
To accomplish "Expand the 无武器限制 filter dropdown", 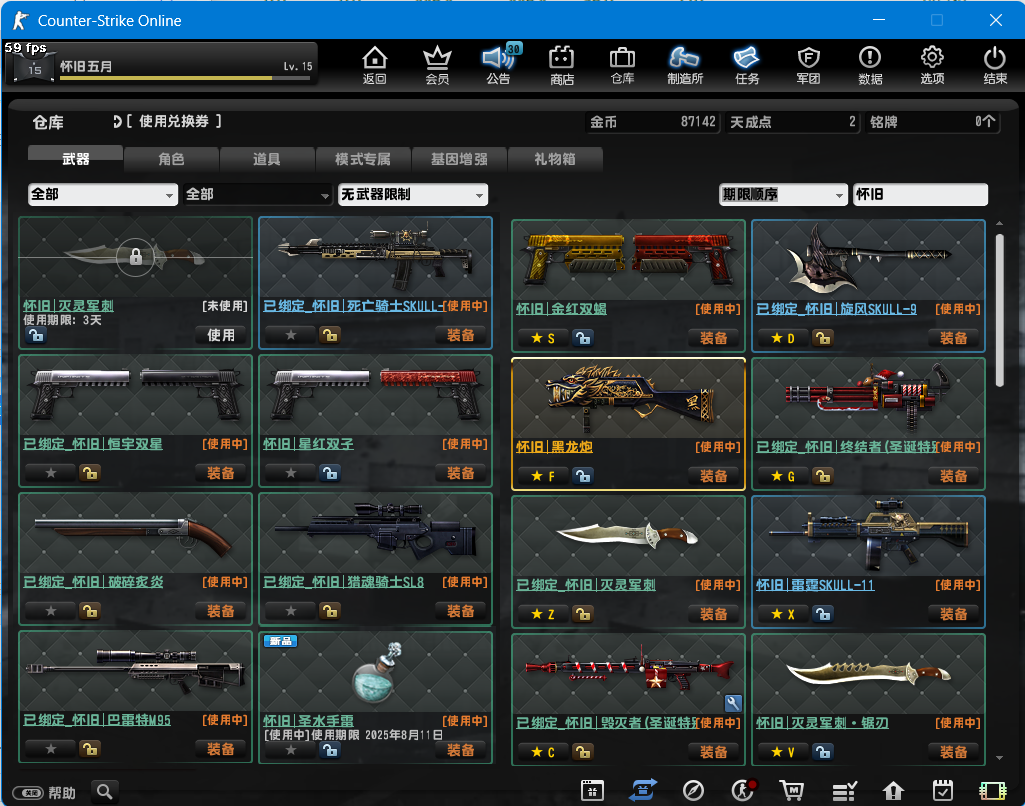I will (x=412, y=194).
